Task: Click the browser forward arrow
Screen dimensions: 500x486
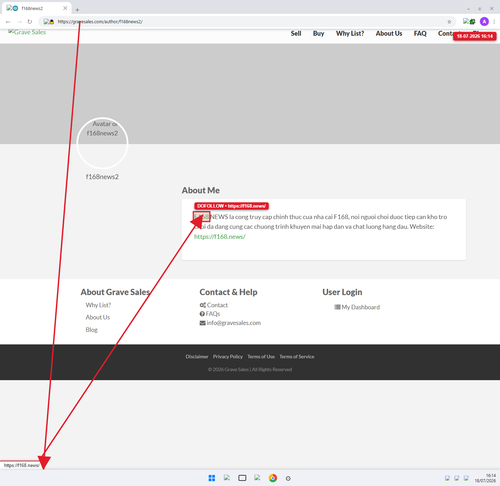Action: [19, 22]
